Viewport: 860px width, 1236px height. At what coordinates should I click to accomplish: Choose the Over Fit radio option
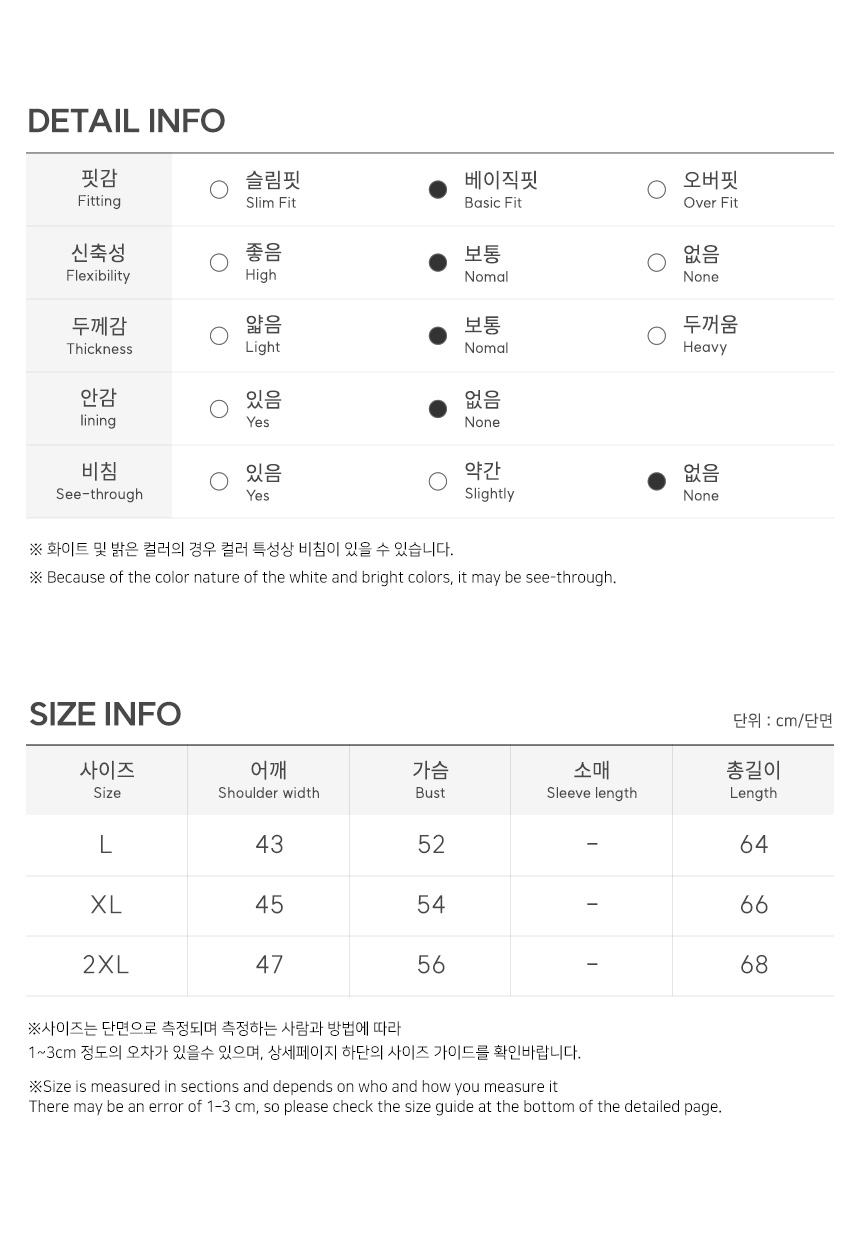point(657,190)
